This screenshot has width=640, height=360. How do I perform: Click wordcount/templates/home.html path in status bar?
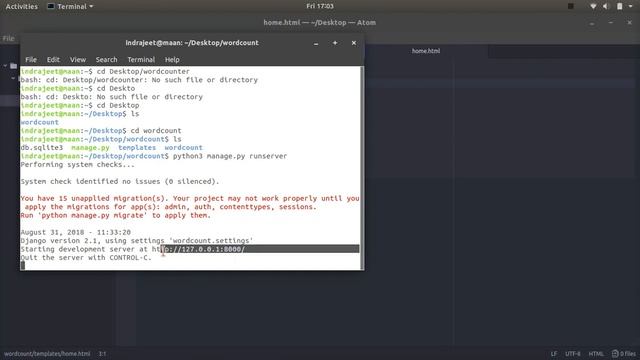click(x=47, y=354)
